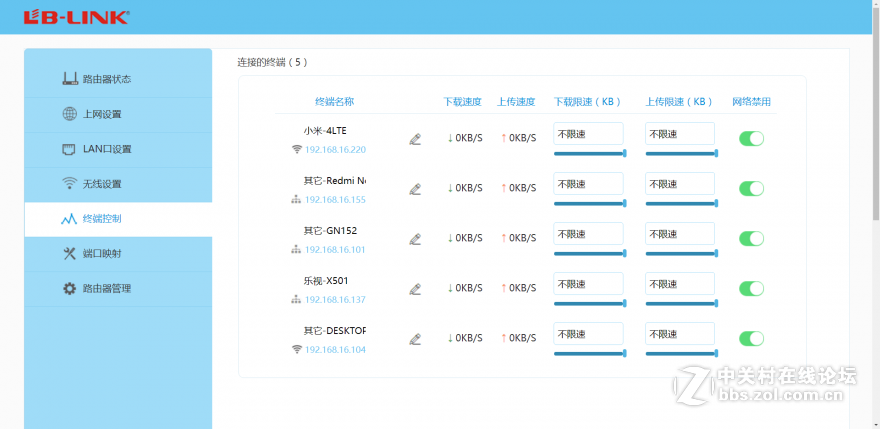
Task: Click the IP link 192.168.16.101
Action: (335, 250)
